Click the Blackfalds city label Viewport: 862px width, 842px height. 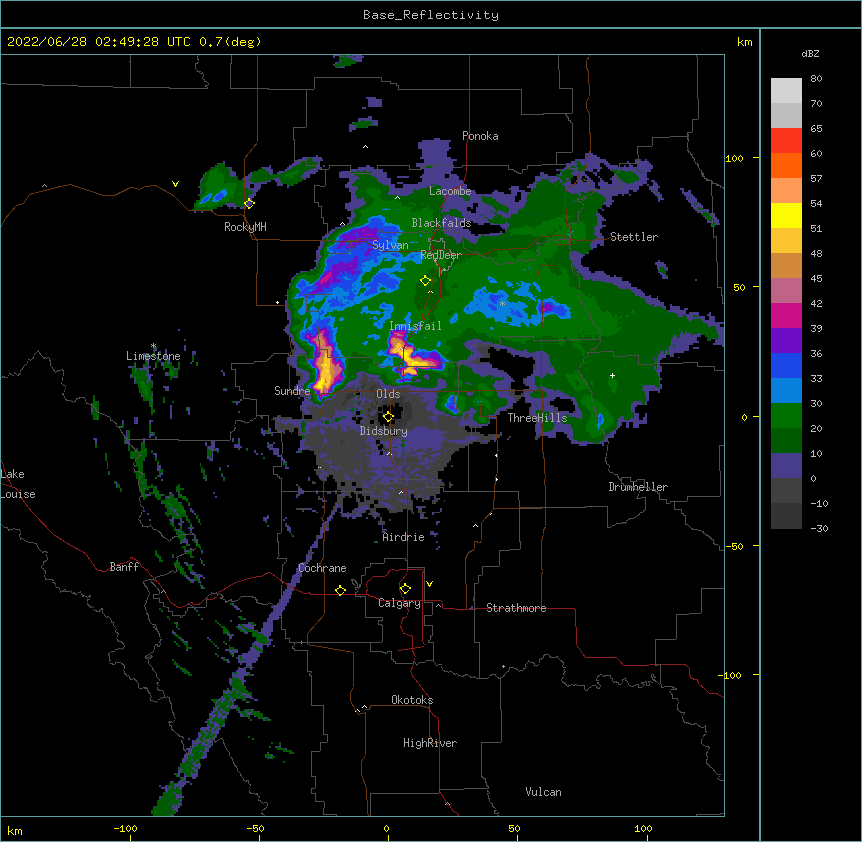441,223
